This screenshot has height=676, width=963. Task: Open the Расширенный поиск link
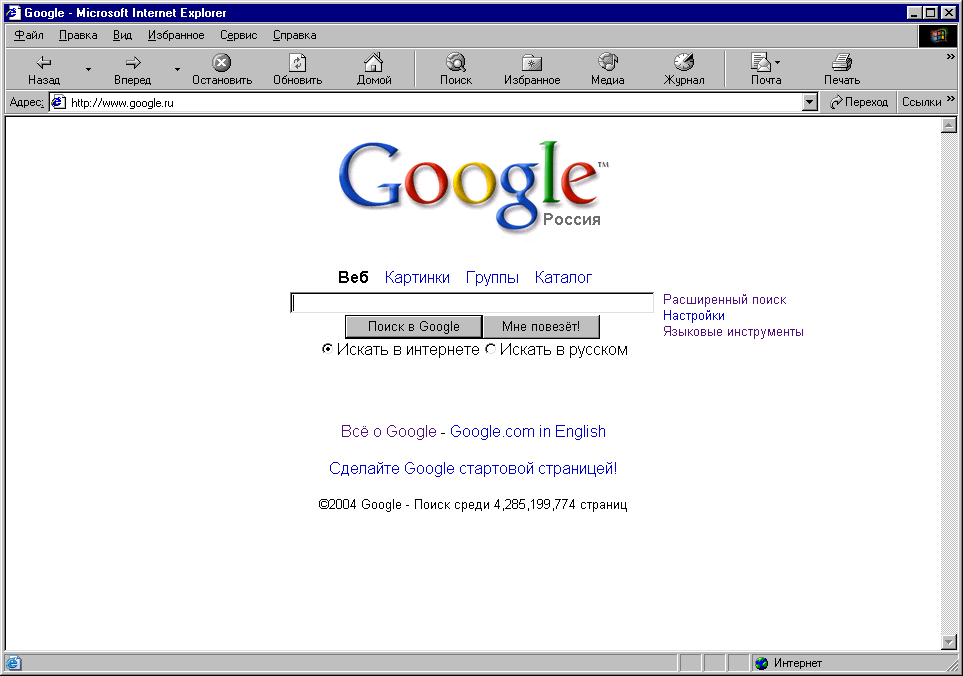tap(724, 300)
